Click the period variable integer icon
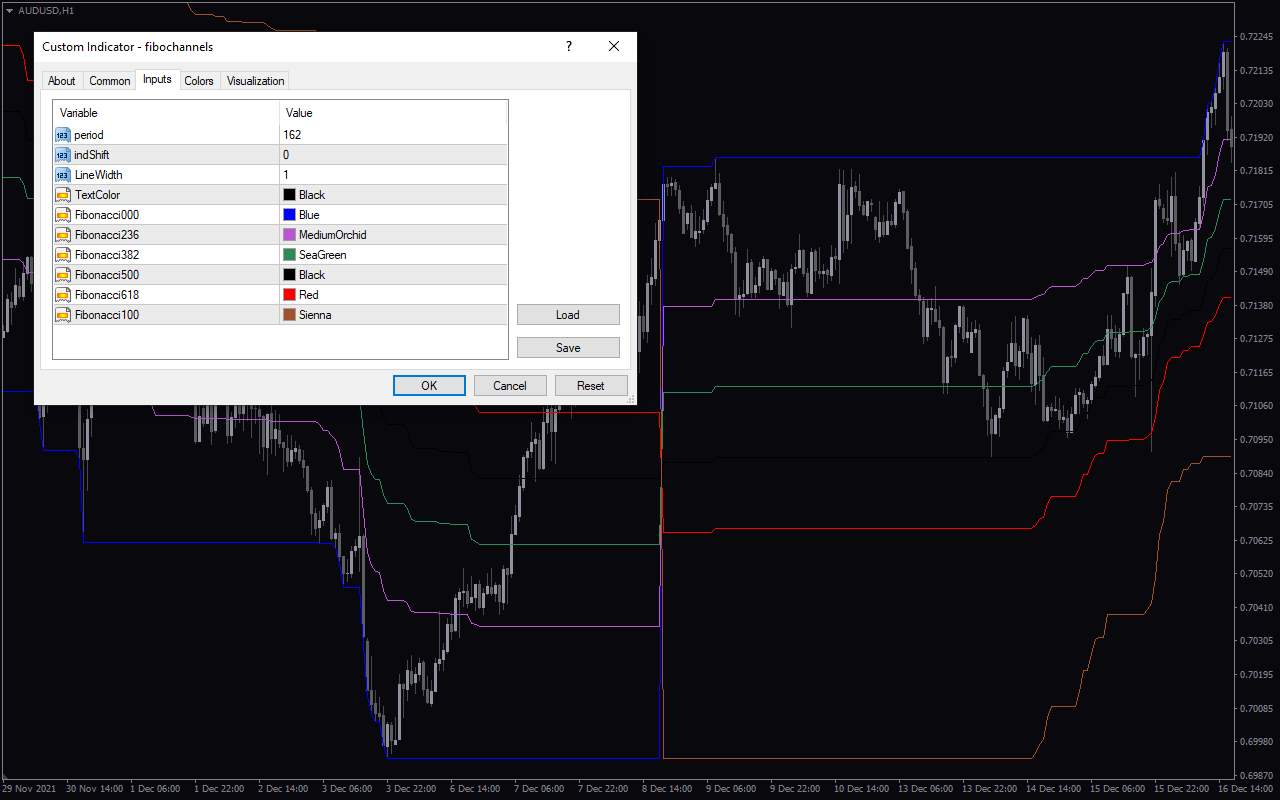This screenshot has width=1280, height=800. 63,135
